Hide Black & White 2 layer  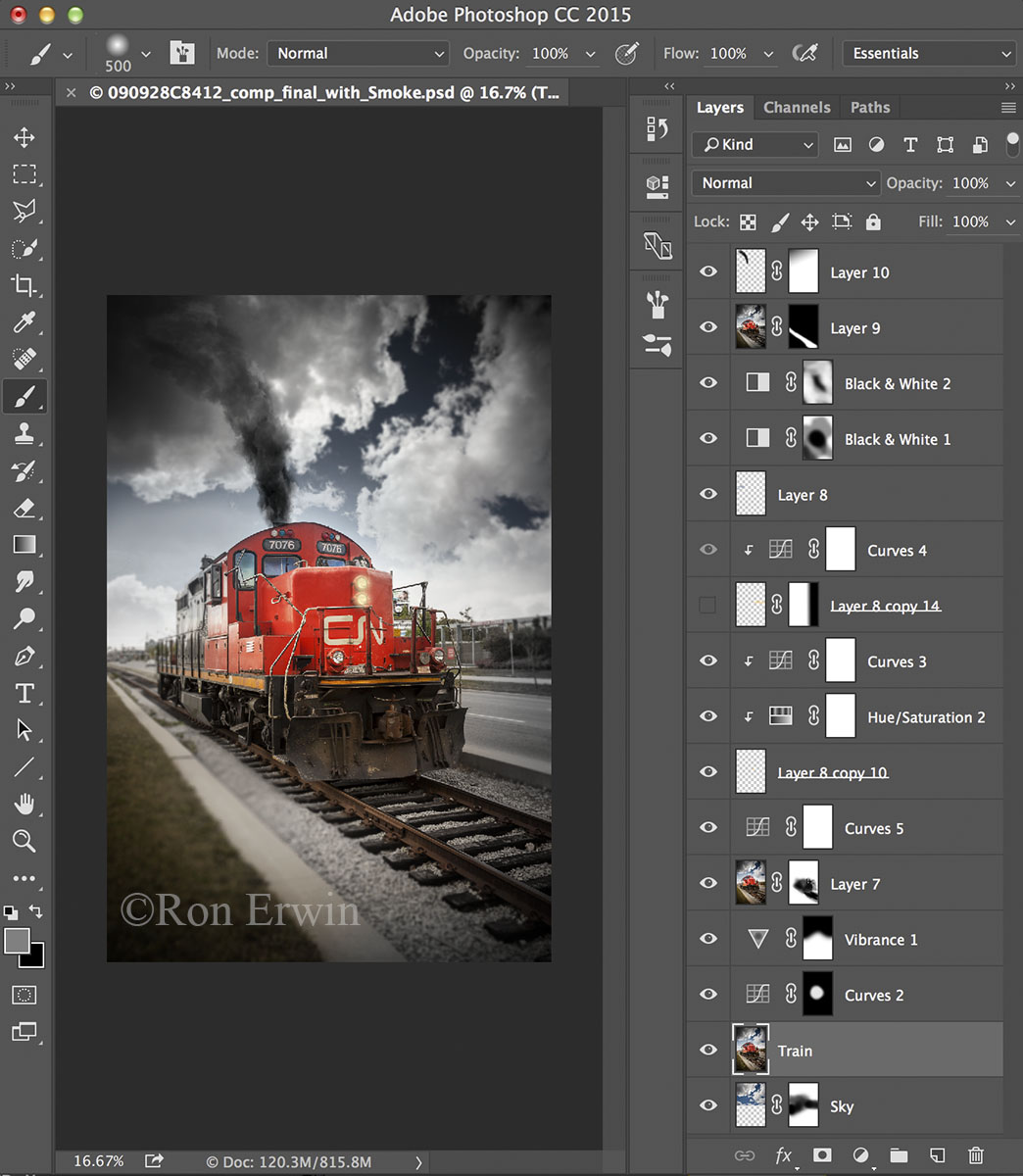pos(708,383)
